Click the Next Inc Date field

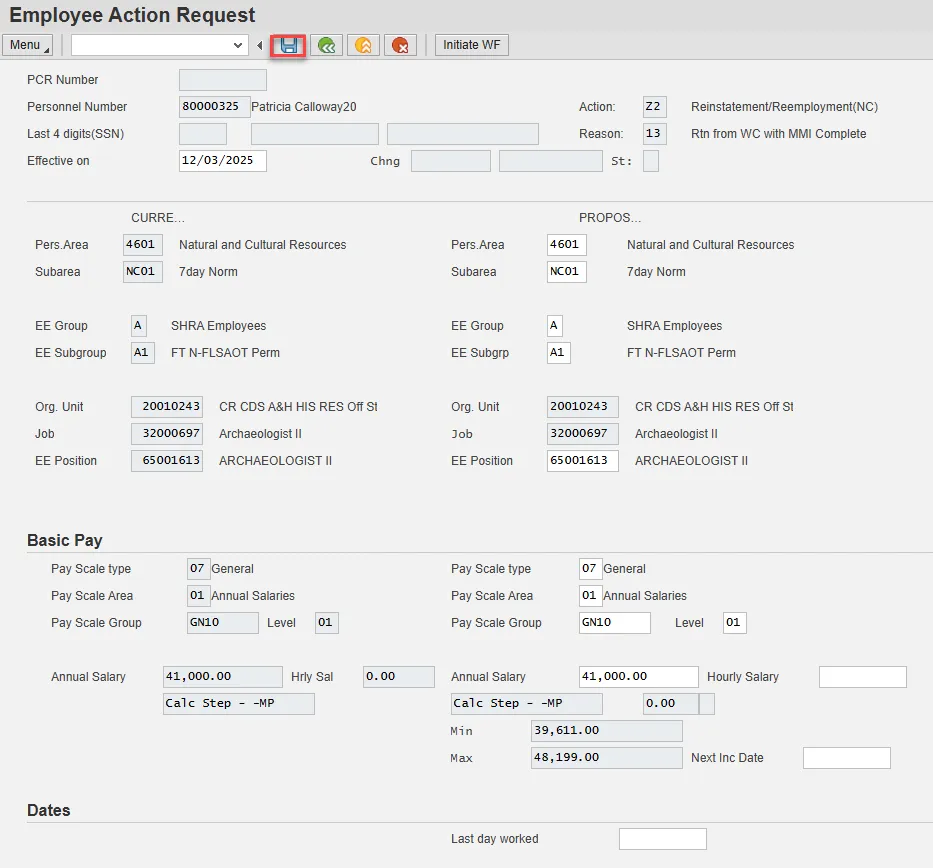click(846, 758)
